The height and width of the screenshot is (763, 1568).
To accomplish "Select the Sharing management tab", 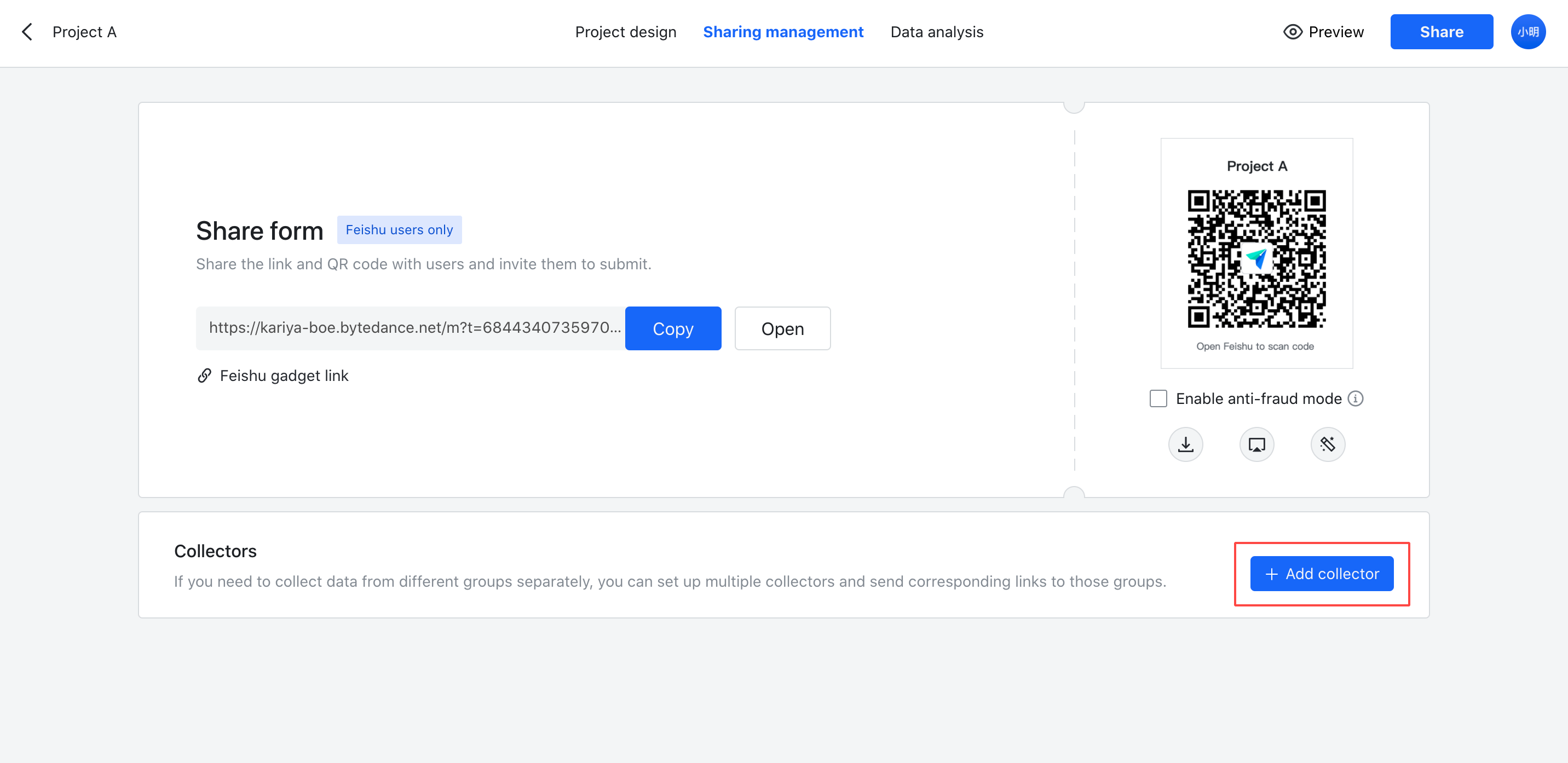I will pyautogui.click(x=783, y=32).
